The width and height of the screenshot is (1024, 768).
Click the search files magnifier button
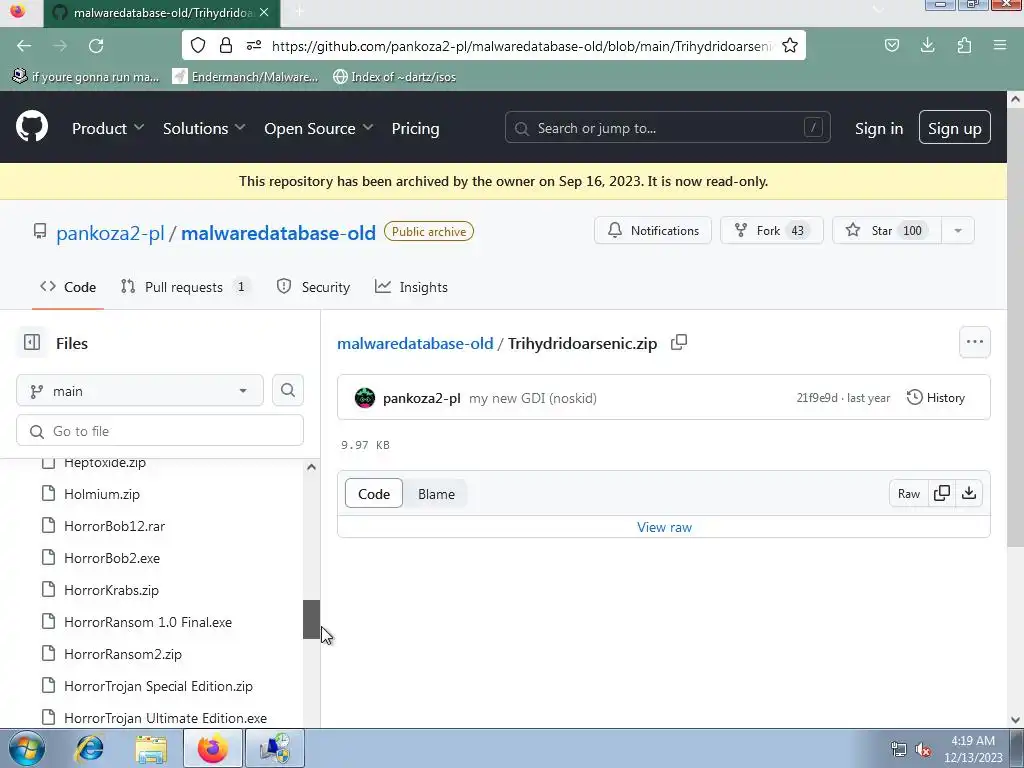(x=287, y=391)
